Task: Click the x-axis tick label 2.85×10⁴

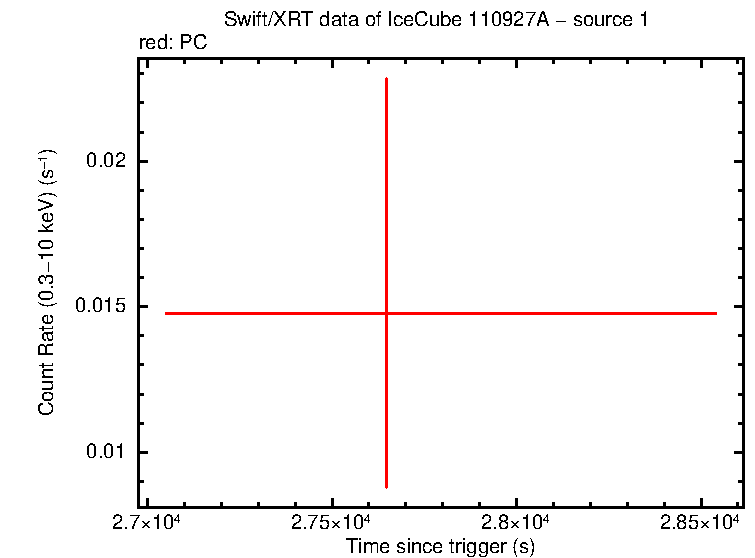Action: click(x=699, y=522)
